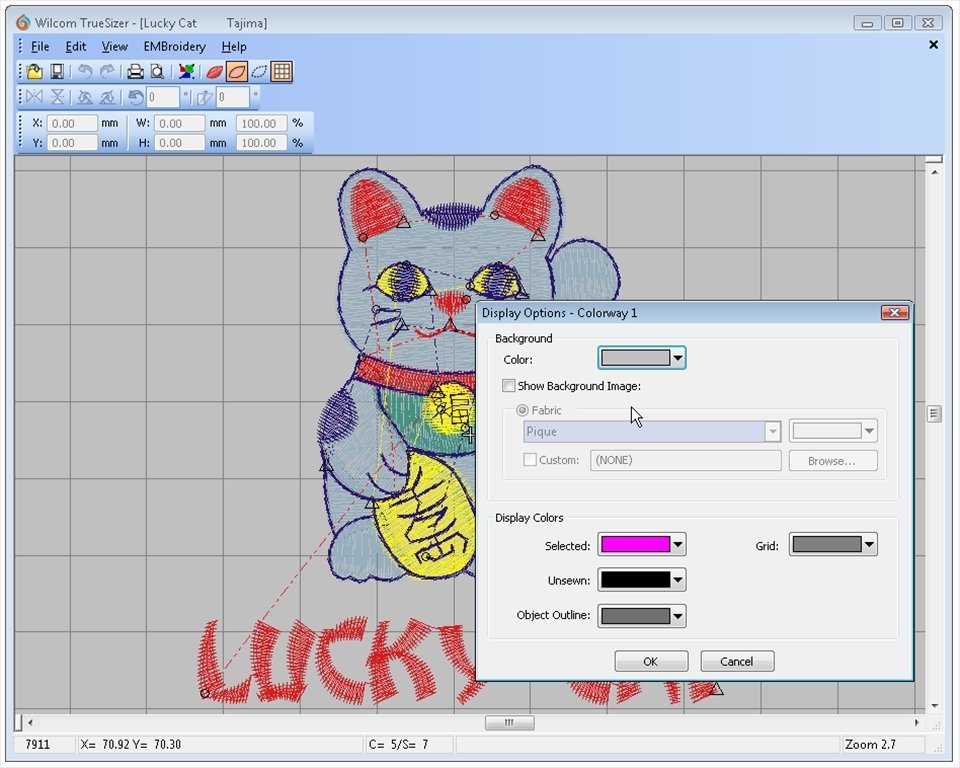Screen dimensions: 960x768
Task: Open the EMBroidery menu
Action: pos(174,47)
